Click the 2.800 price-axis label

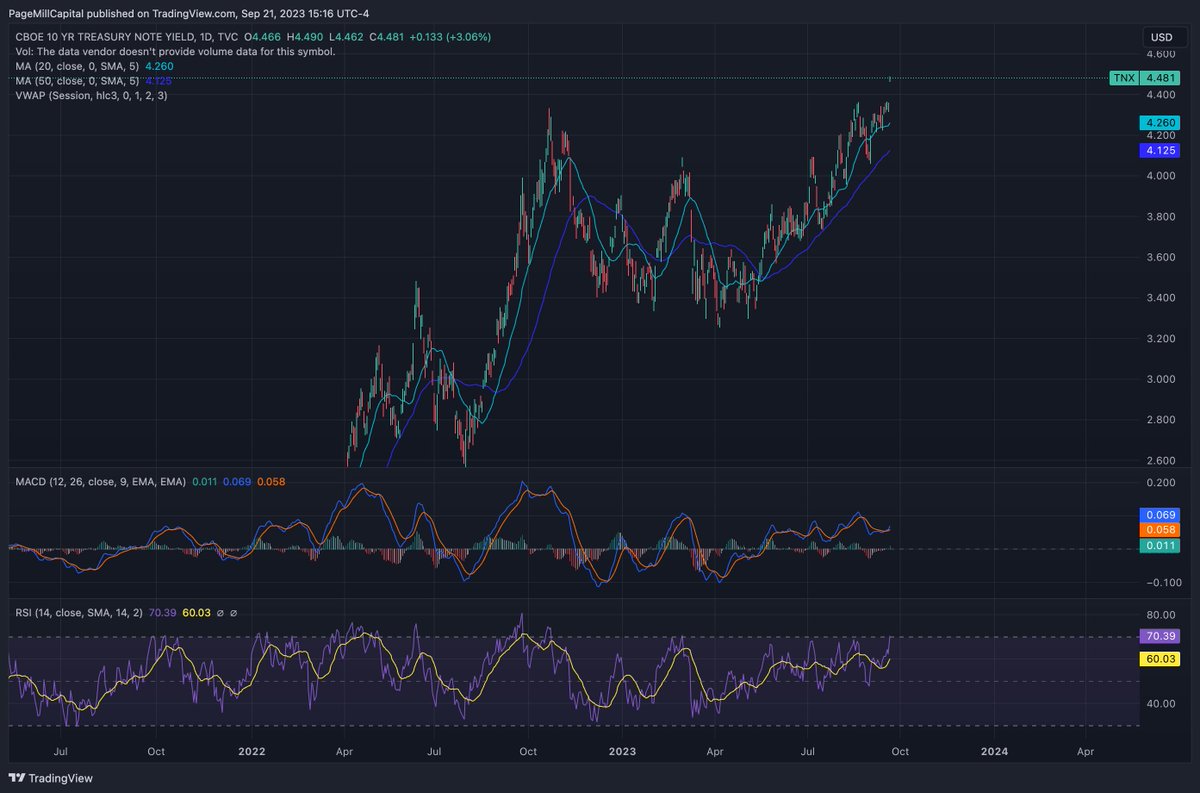click(x=1160, y=420)
